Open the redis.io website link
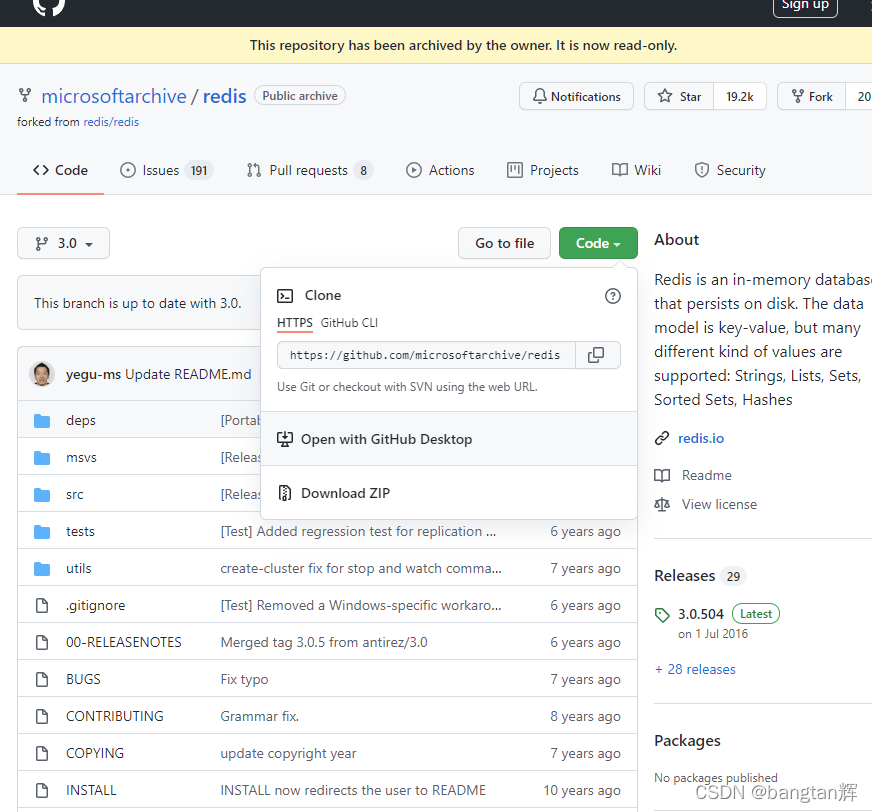This screenshot has width=872, height=812. [701, 438]
